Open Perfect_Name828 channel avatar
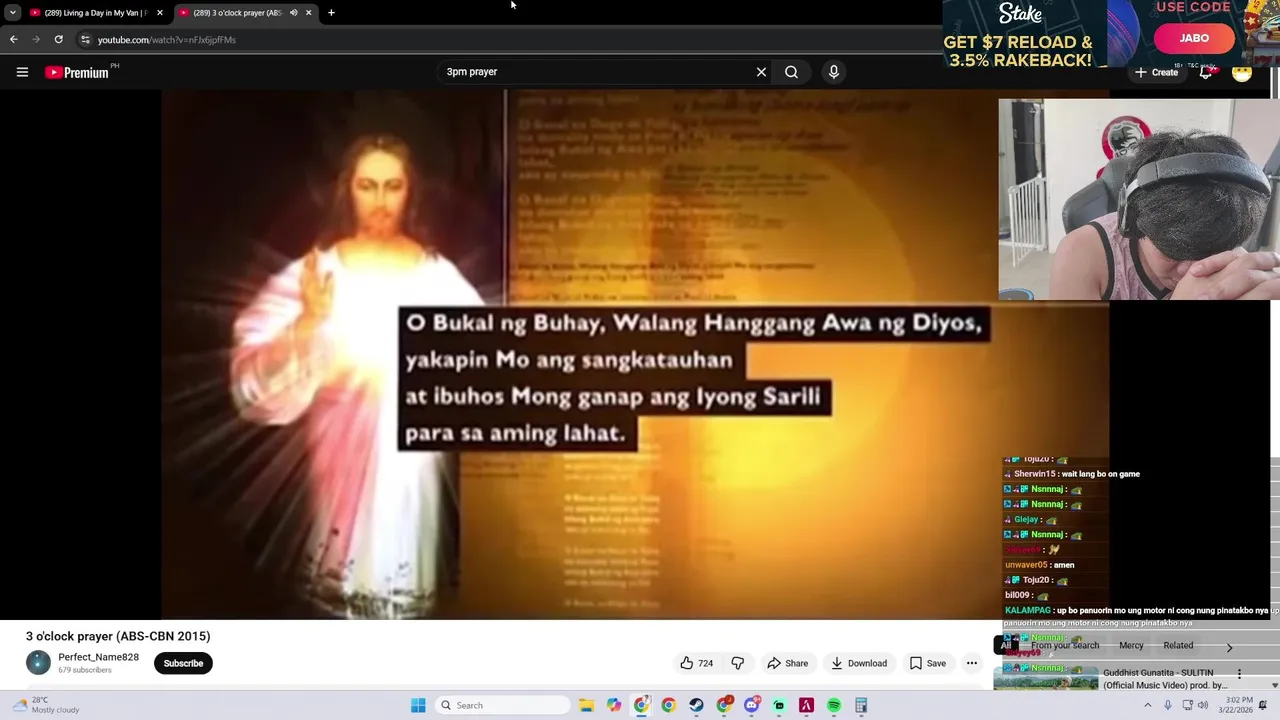 click(x=38, y=662)
